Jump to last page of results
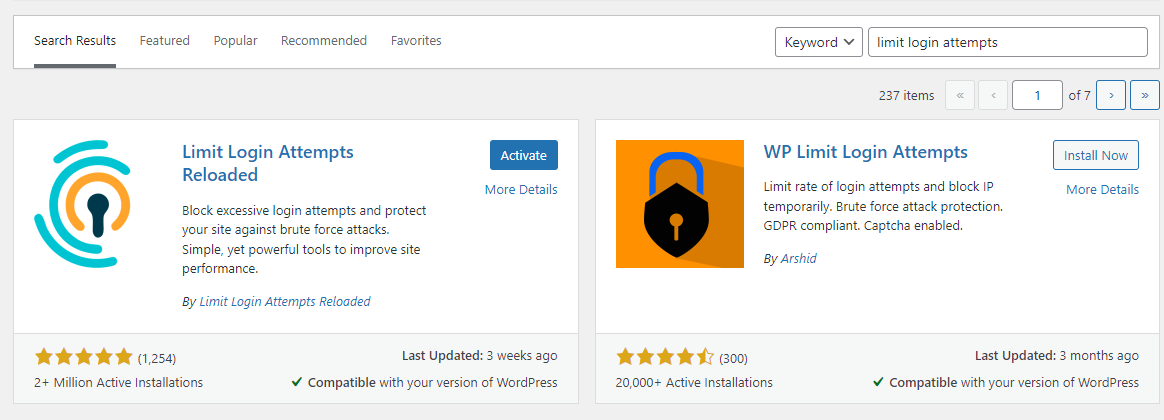Screen dimensions: 1164x420 [1144, 95]
